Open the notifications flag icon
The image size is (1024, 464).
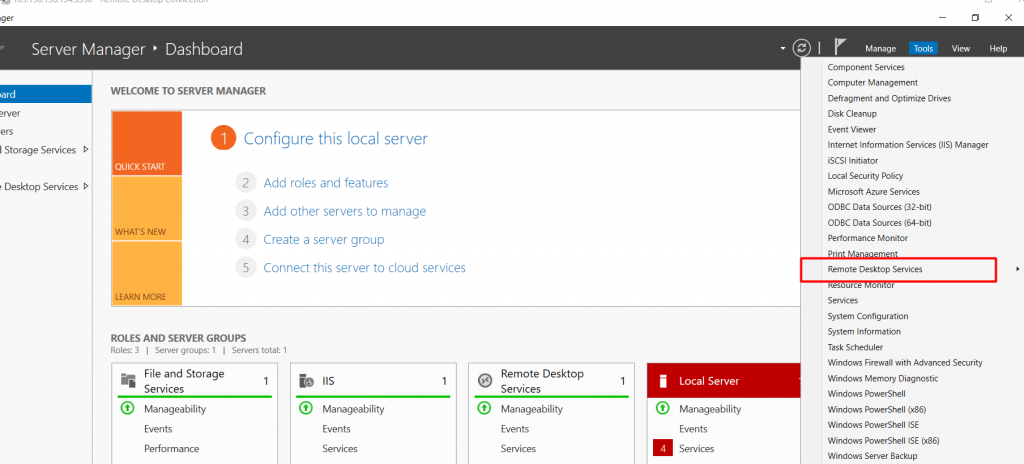pyautogui.click(x=840, y=47)
